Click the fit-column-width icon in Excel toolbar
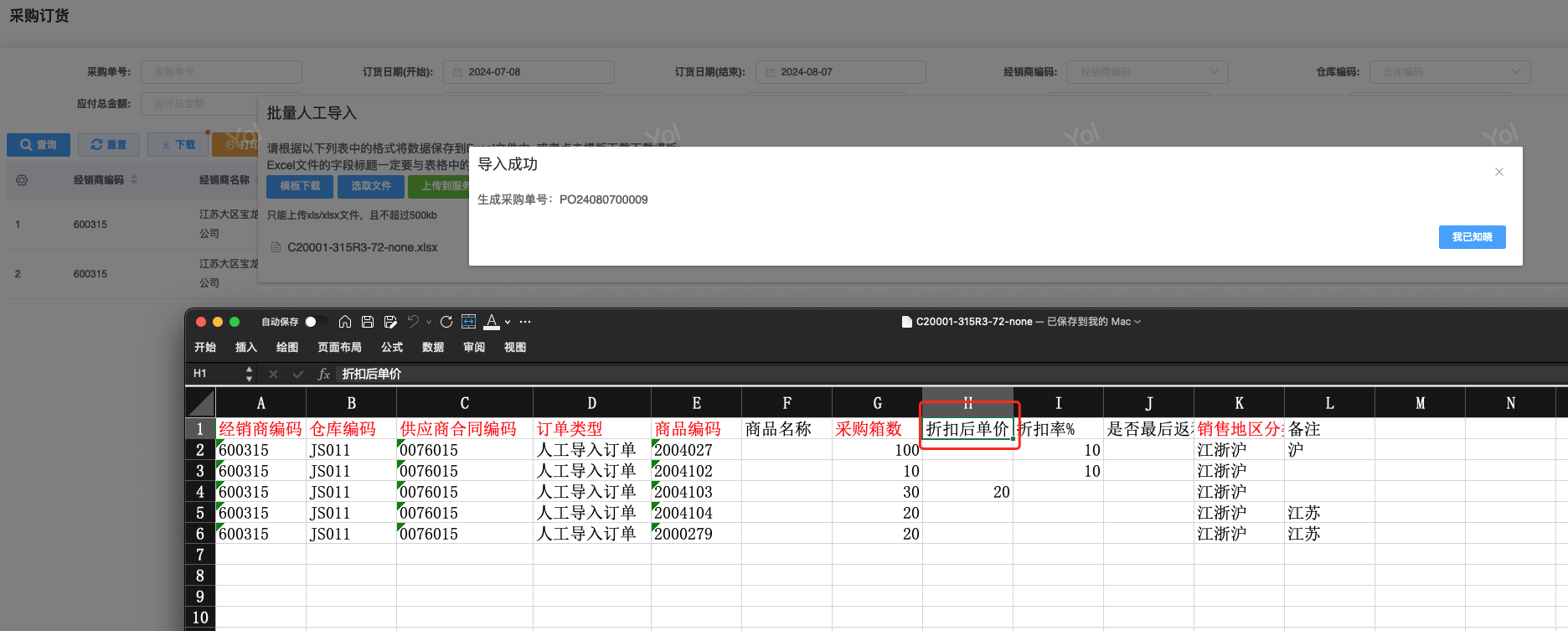1568x631 pixels. (x=469, y=322)
